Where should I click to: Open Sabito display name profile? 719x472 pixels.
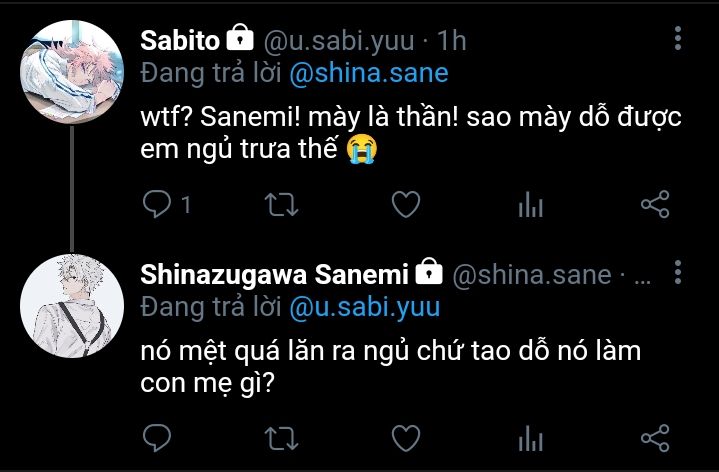pyautogui.click(x=178, y=40)
